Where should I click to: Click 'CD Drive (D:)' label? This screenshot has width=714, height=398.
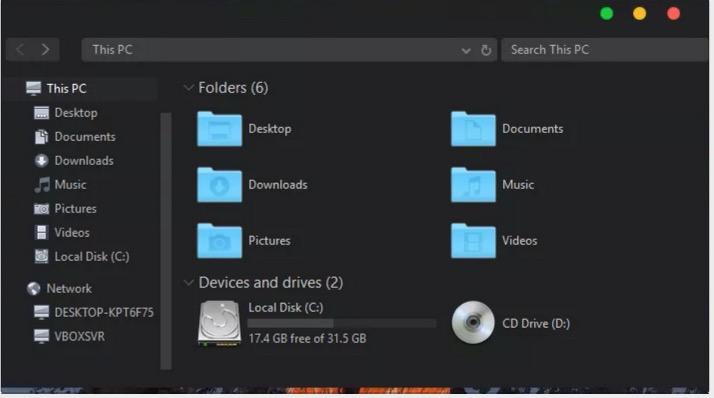[536, 324]
